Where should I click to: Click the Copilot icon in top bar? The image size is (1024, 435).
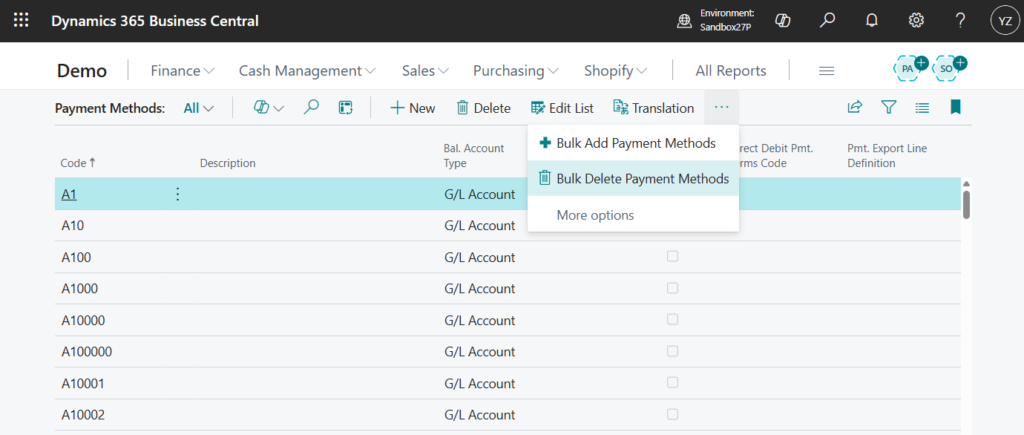tap(784, 21)
